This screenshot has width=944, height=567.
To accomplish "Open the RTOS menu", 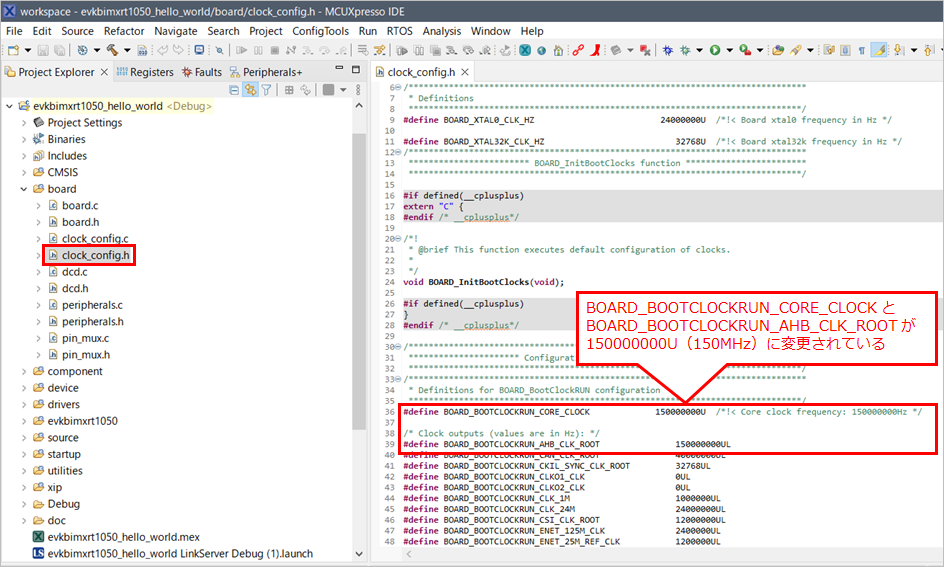I will (400, 31).
